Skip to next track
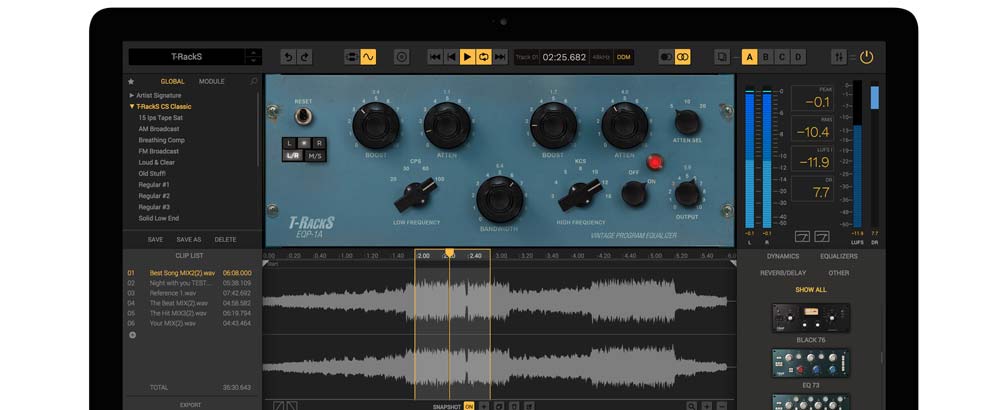Screen dimensions: 1000x410 500,57
